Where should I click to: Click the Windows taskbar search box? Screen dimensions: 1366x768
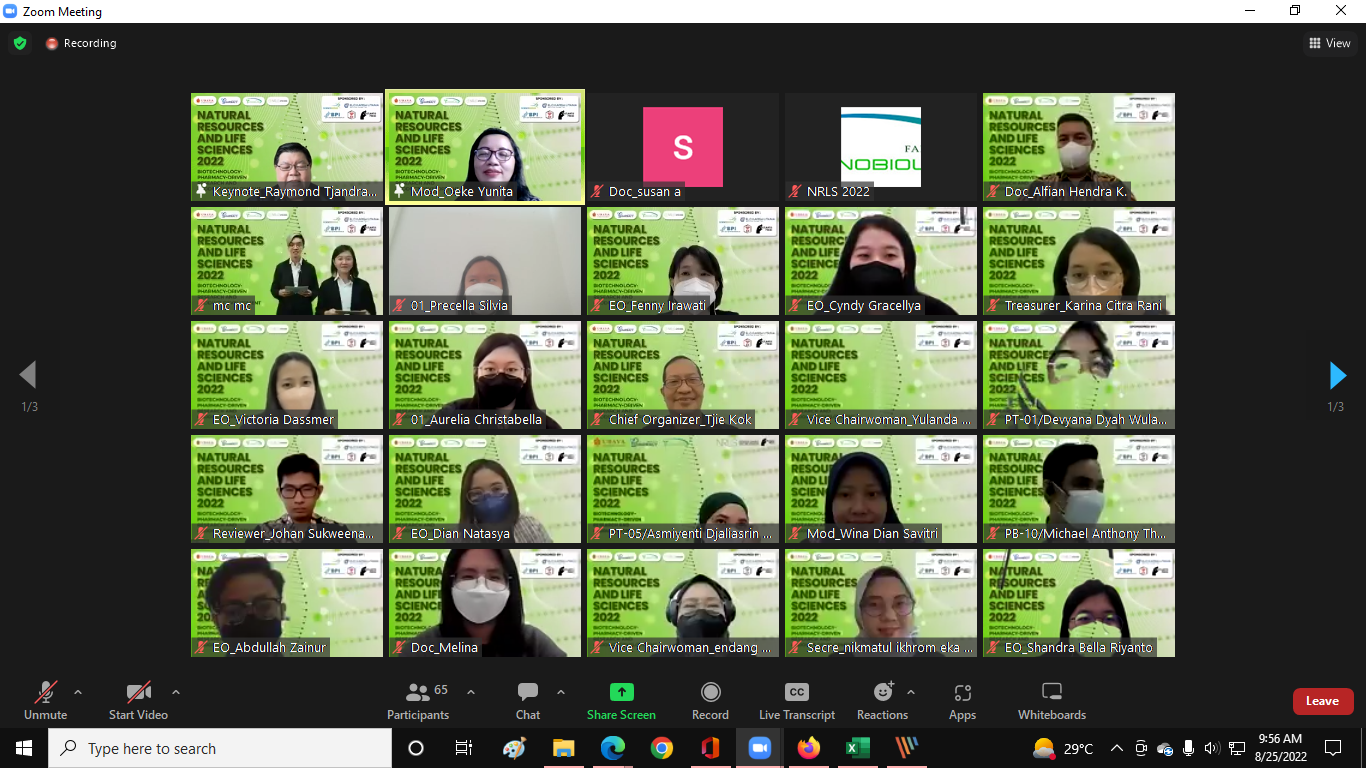tap(220, 748)
